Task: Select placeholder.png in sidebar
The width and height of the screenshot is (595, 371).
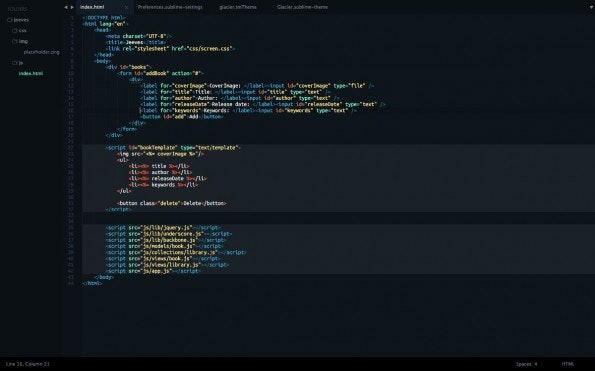Action: pos(42,52)
